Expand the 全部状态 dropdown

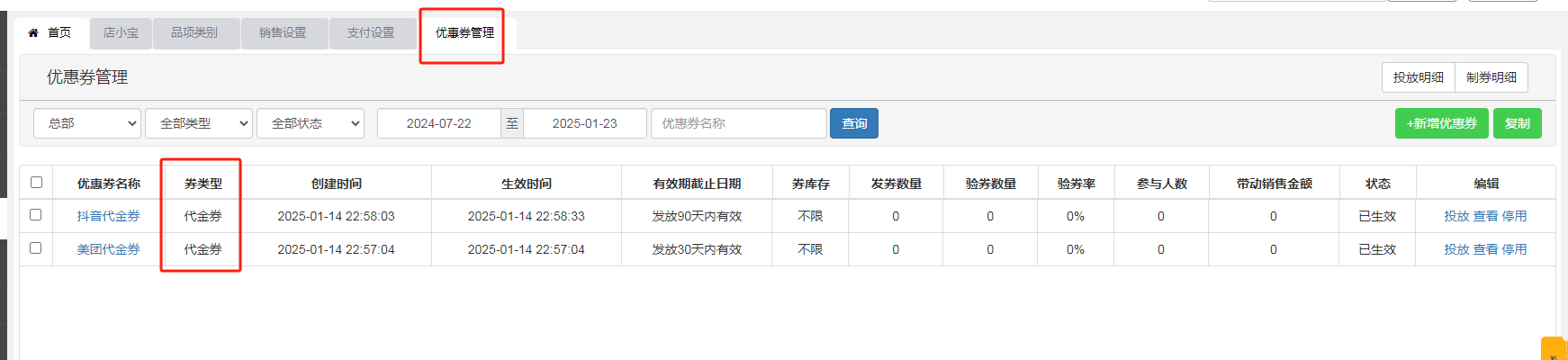click(x=311, y=123)
